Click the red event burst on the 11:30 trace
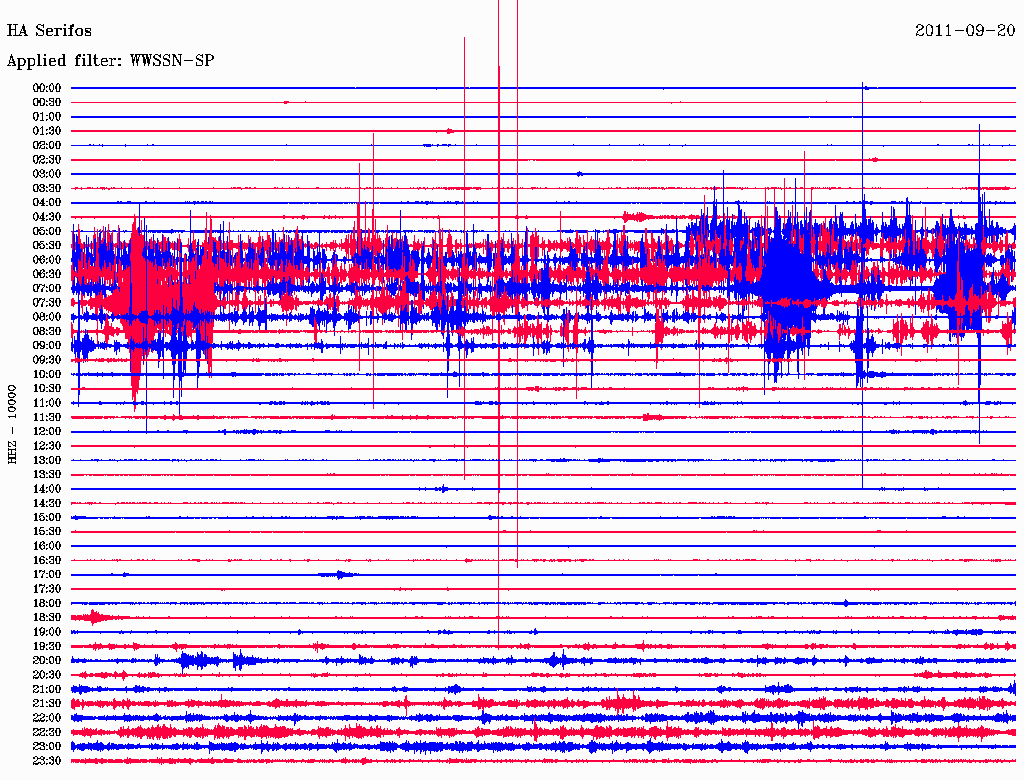The height and width of the screenshot is (780, 1024). point(652,417)
